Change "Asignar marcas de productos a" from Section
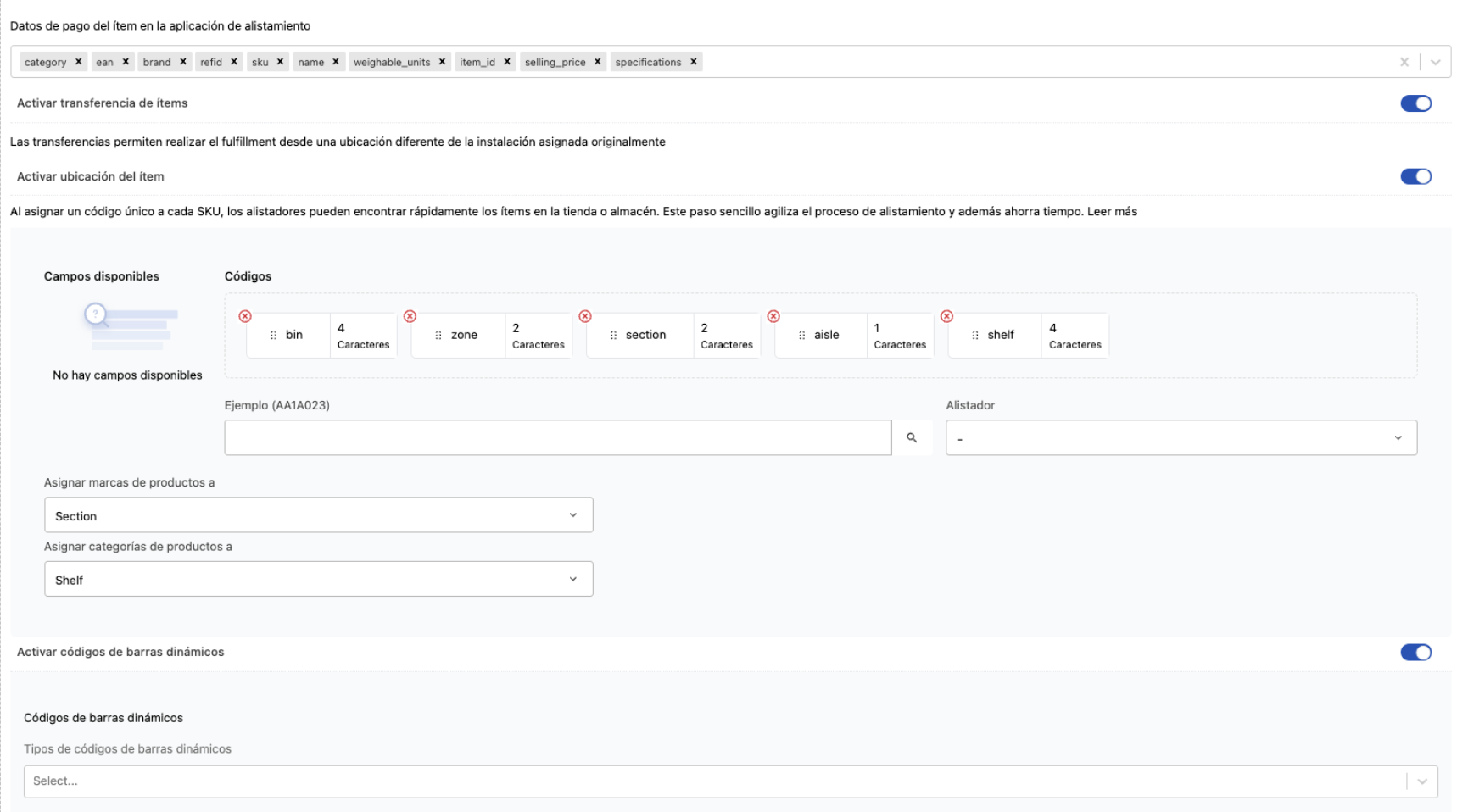 pos(319,514)
